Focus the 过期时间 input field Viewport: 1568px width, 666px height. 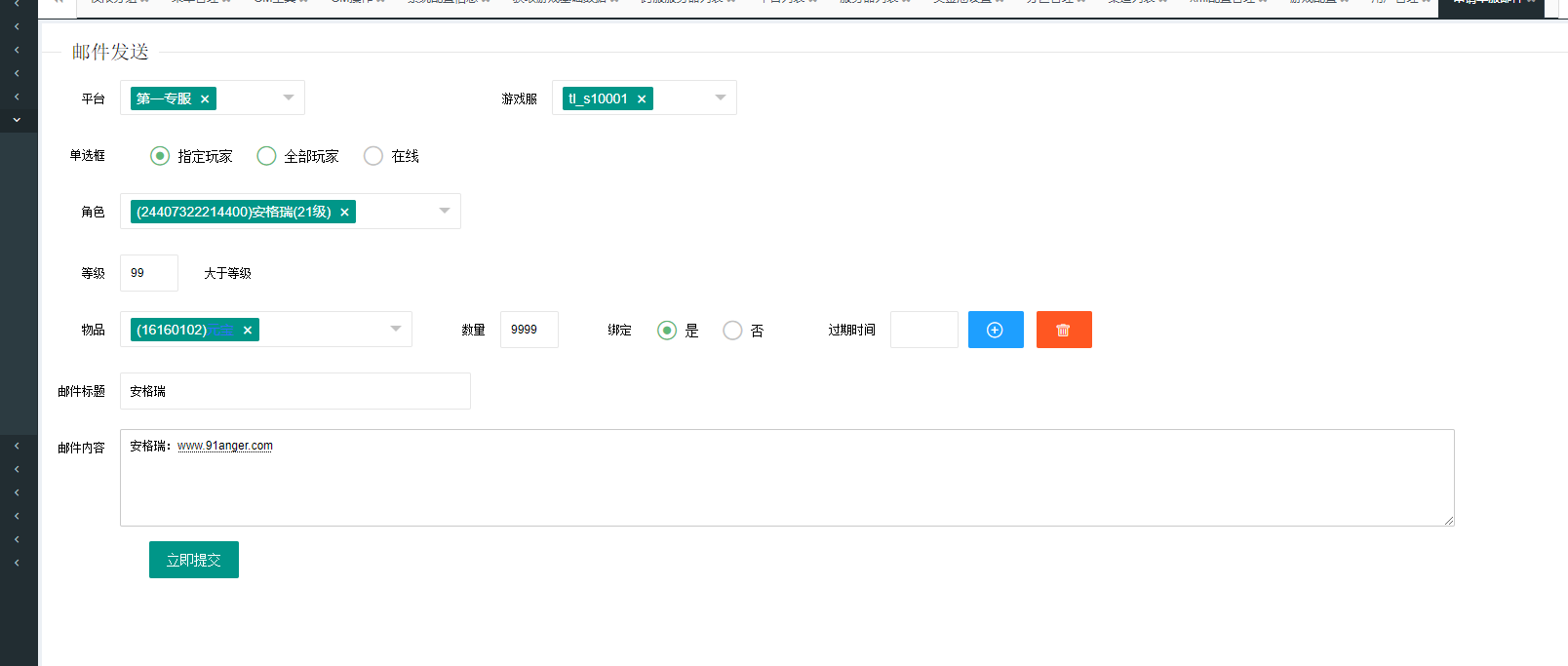pos(923,330)
